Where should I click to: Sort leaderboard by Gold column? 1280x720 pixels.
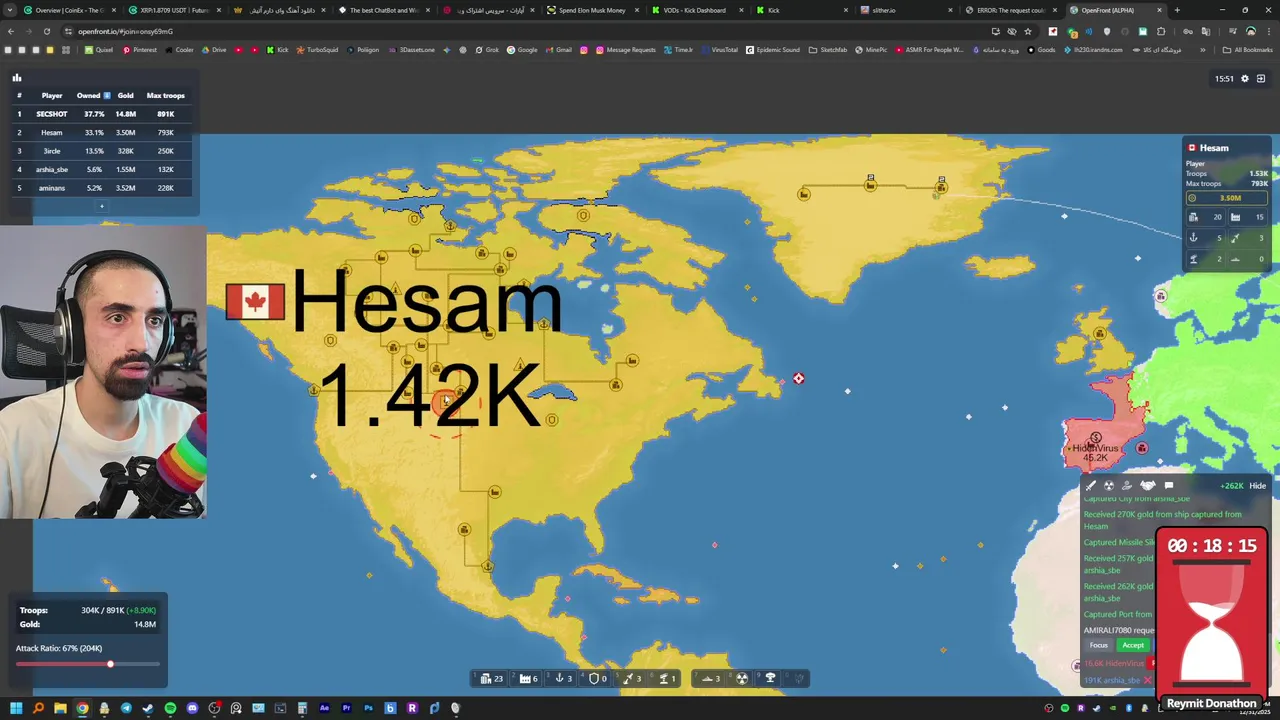(x=125, y=95)
